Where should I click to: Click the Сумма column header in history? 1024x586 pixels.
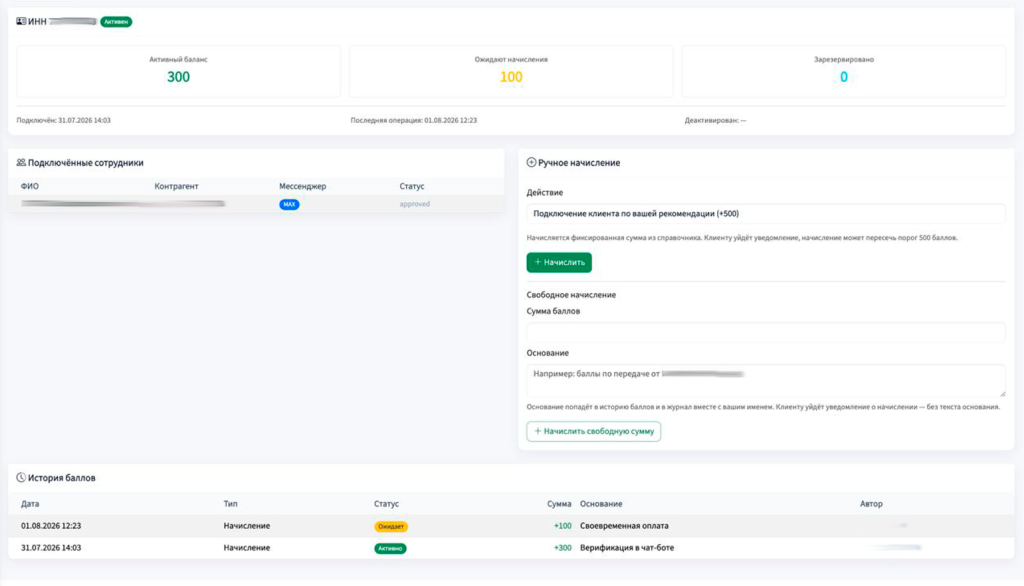point(559,504)
